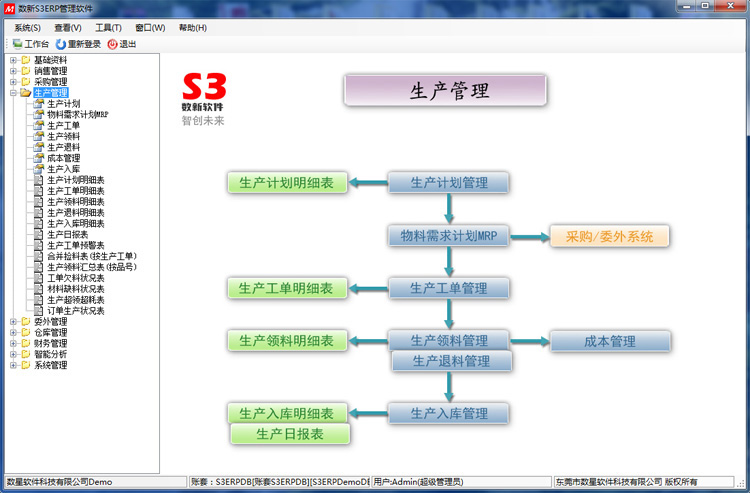
Task: Select the 仓库管理 tree label
Action: point(51,332)
